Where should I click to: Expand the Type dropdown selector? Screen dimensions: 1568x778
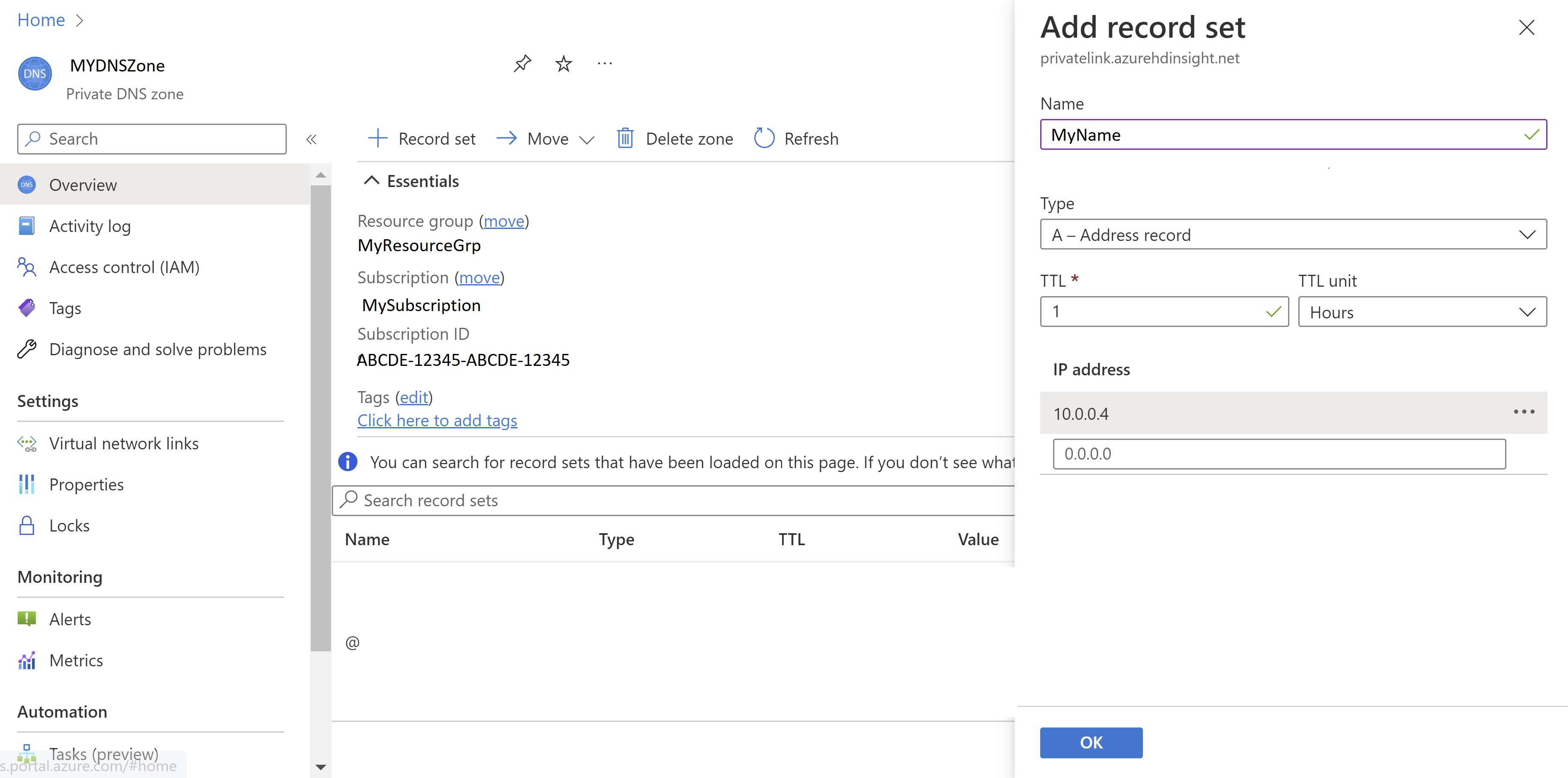click(x=1528, y=234)
